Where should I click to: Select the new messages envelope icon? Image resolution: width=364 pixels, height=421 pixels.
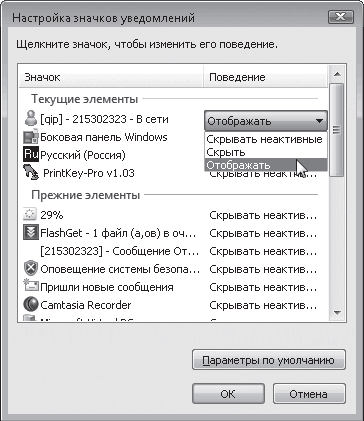coord(31,286)
